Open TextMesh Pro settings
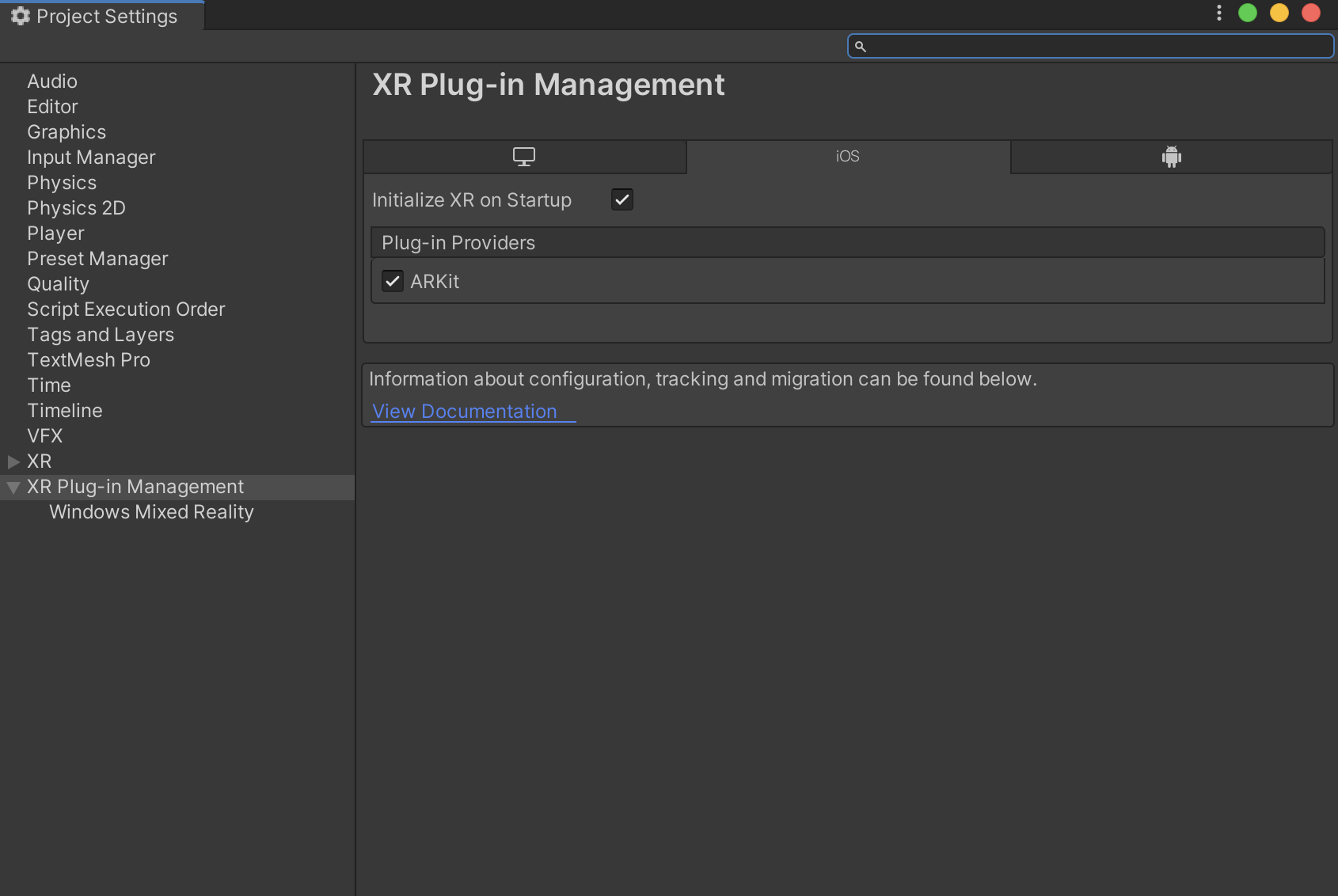Viewport: 1338px width, 896px height. tap(89, 359)
